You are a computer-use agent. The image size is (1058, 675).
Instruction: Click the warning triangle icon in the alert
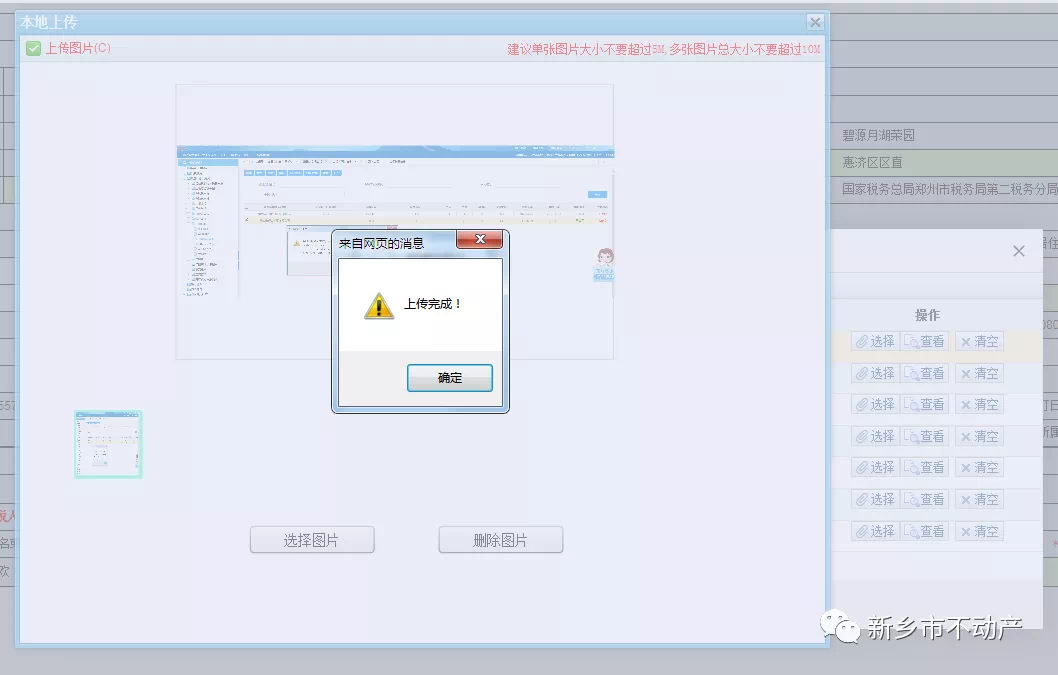click(x=379, y=305)
